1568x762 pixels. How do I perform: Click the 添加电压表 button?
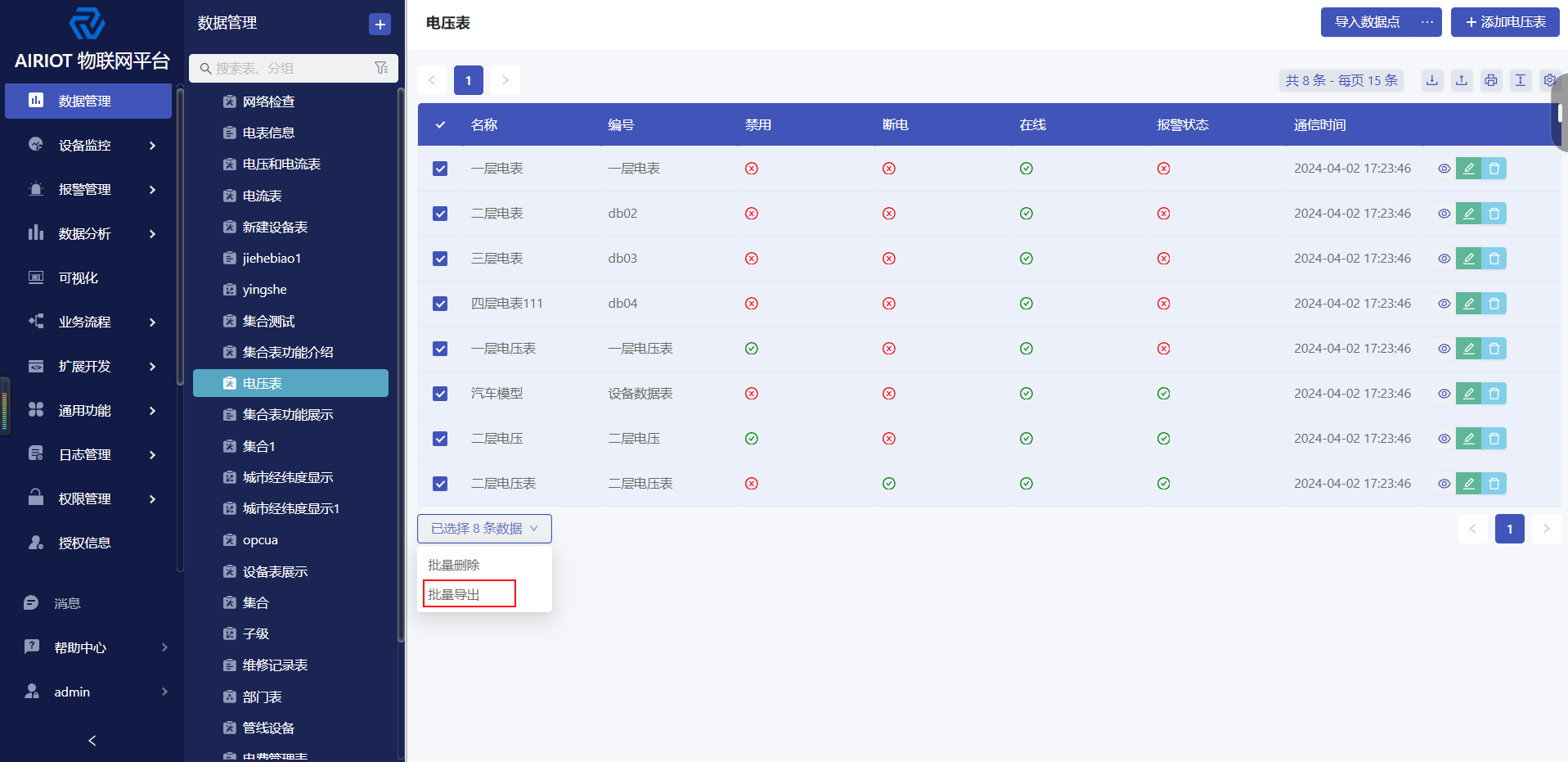pos(1505,22)
